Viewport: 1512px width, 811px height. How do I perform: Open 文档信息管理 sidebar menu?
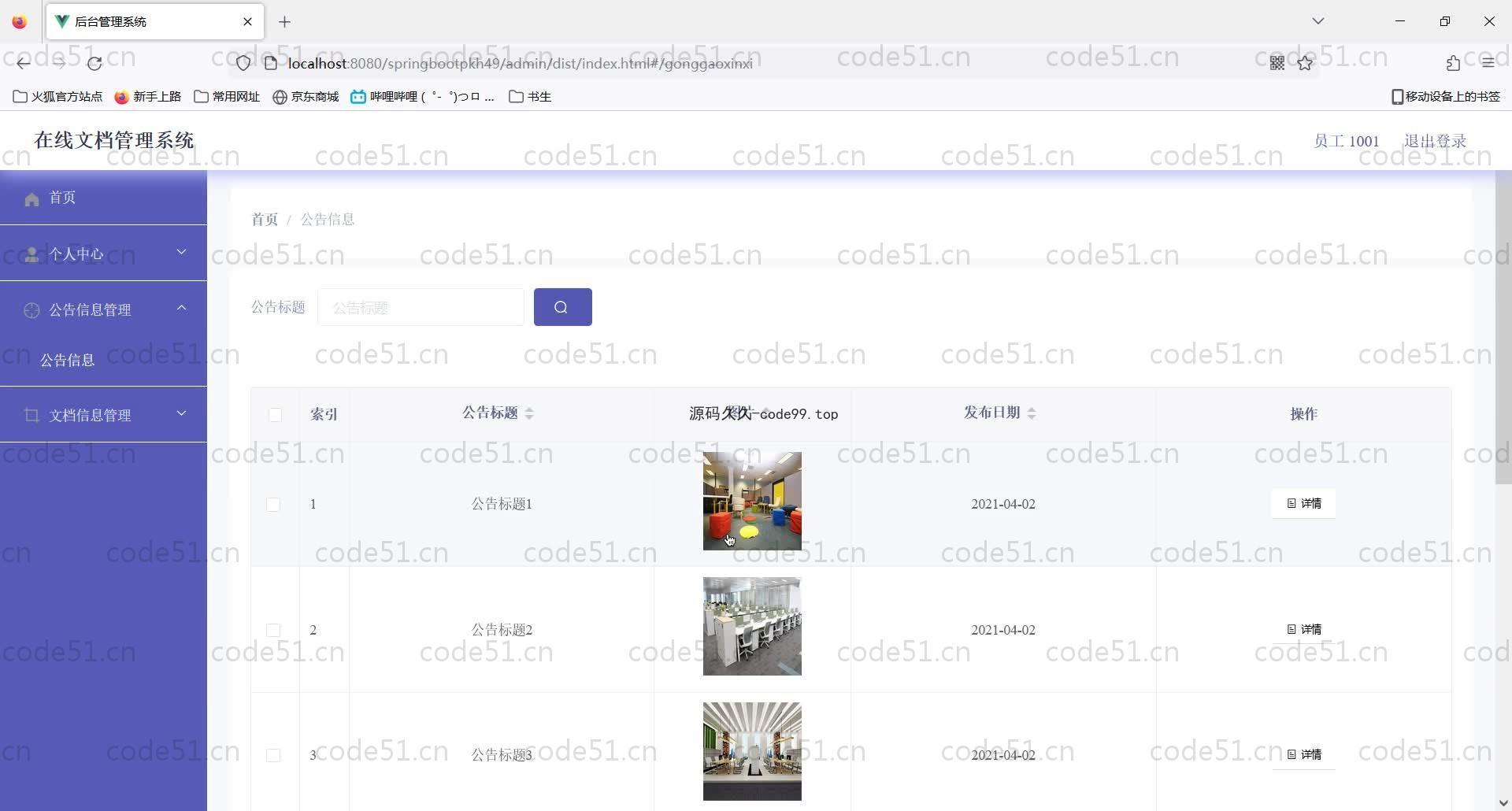(103, 415)
